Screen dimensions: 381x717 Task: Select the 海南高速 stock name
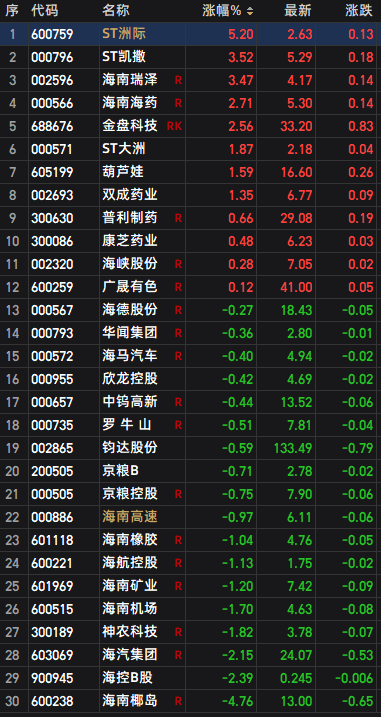130,517
